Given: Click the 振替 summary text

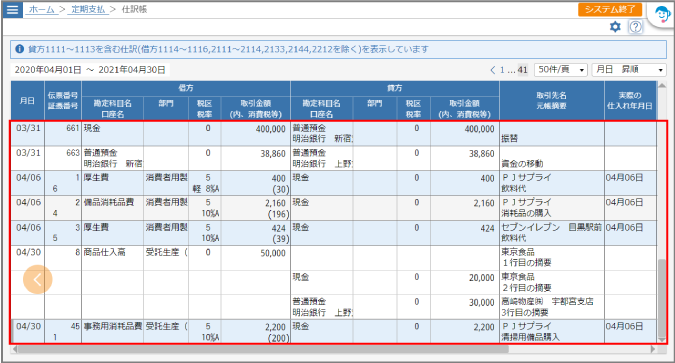Looking at the screenshot, I should [x=509, y=139].
